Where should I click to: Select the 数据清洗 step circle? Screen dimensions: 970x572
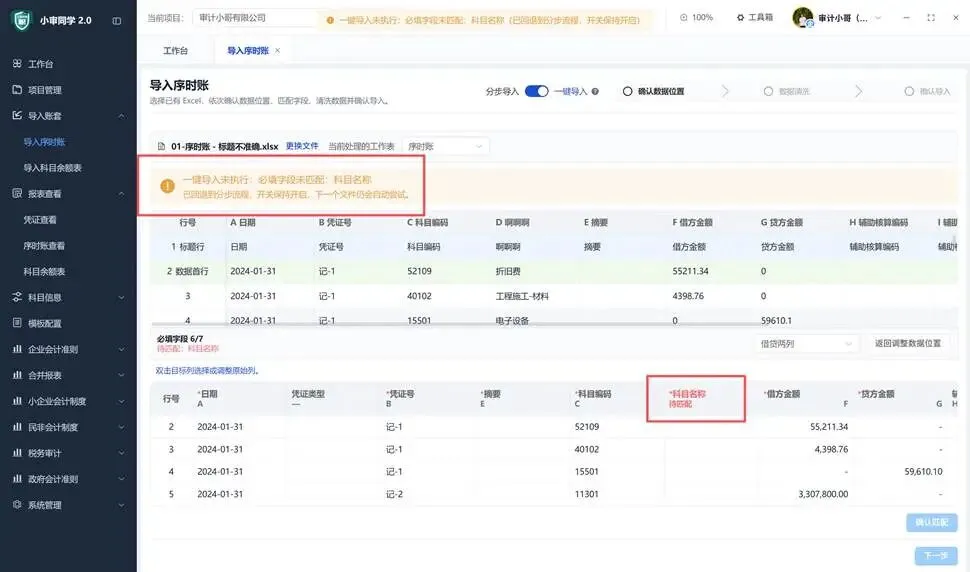point(768,92)
